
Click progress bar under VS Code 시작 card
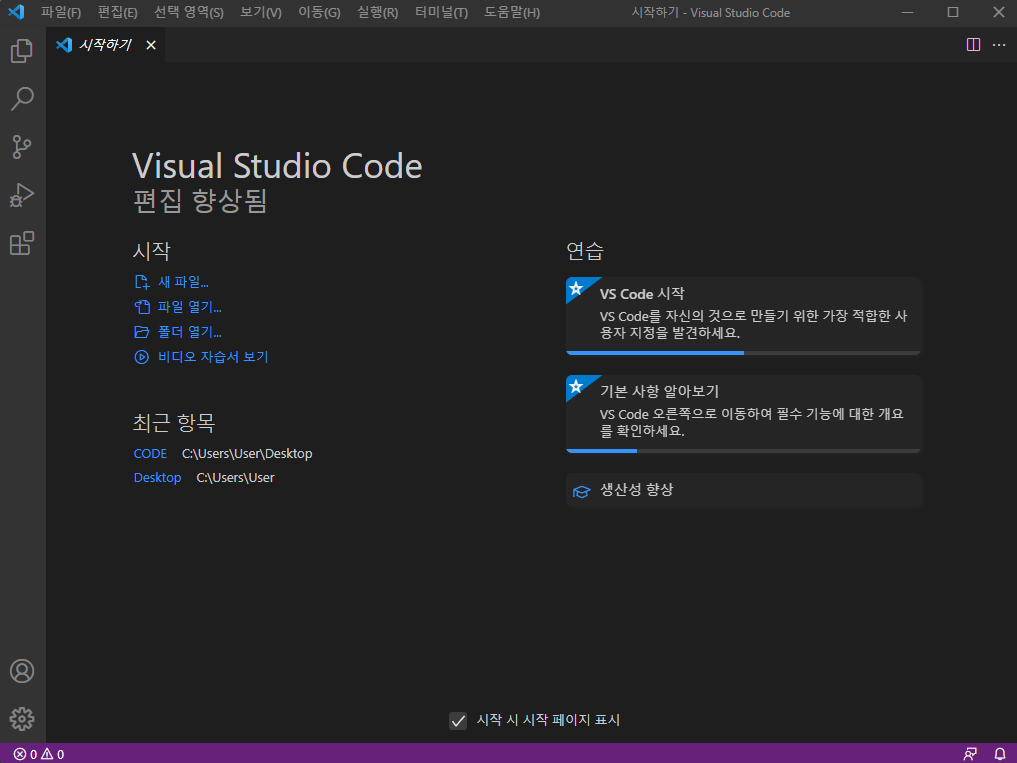pyautogui.click(x=743, y=353)
